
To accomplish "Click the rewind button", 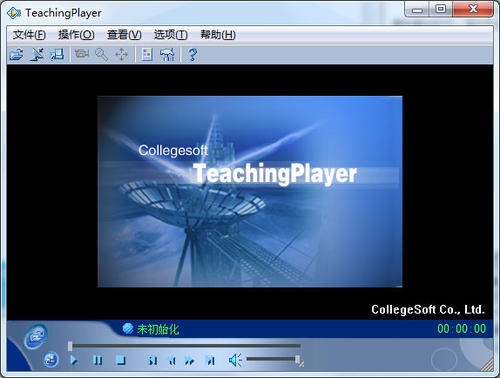I will (172, 360).
